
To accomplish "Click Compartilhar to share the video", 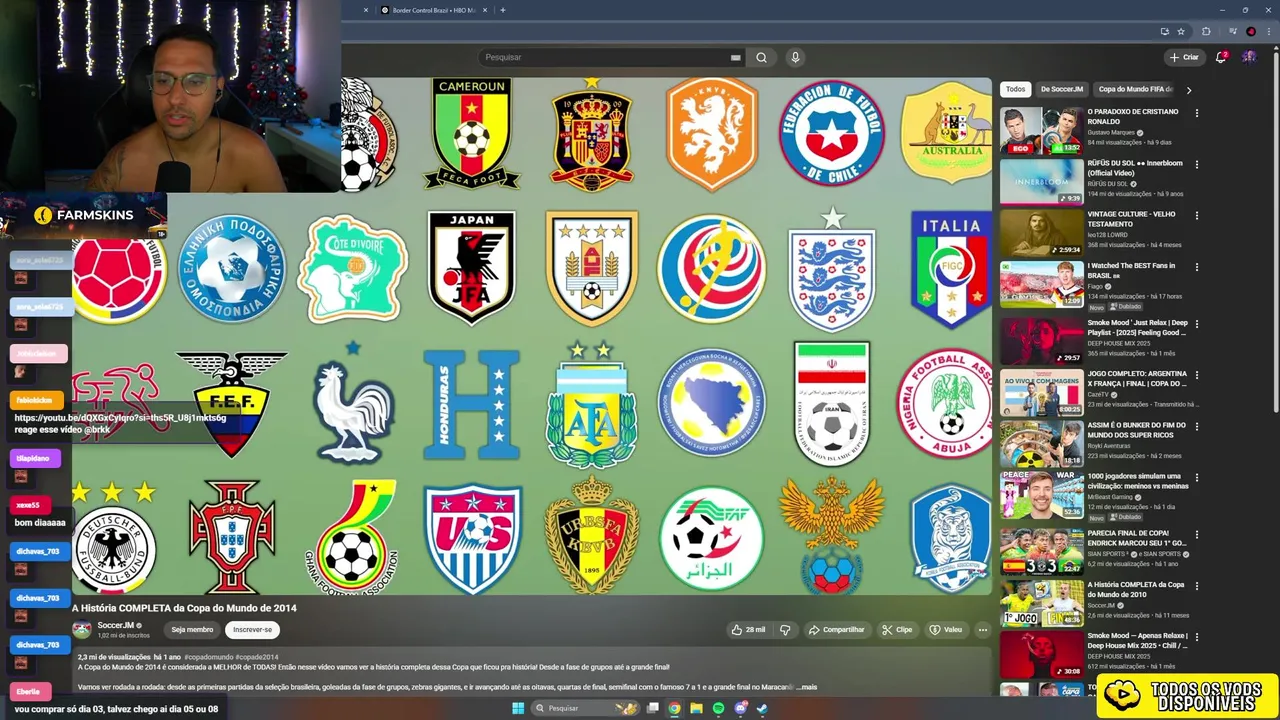I will (x=836, y=630).
